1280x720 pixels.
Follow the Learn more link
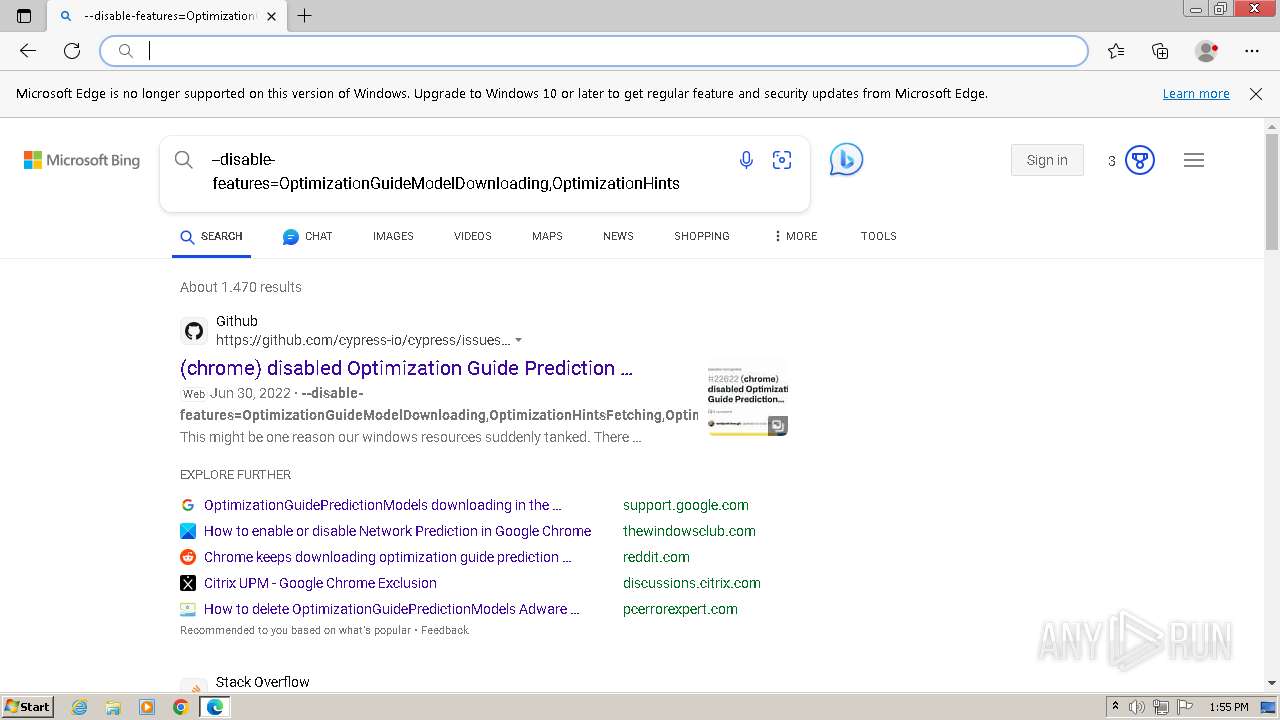click(x=1196, y=94)
